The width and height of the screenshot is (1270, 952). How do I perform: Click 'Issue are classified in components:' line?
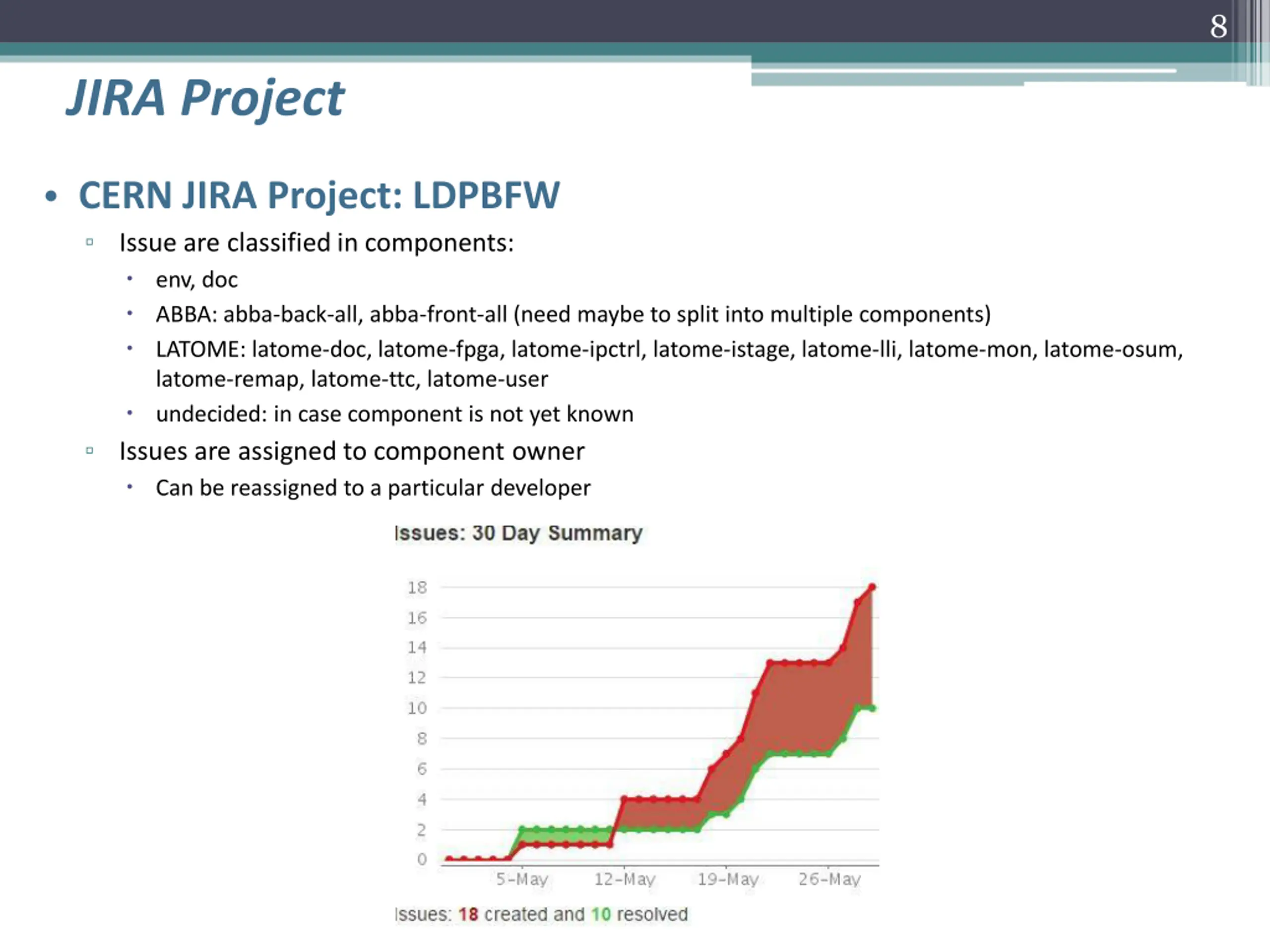[x=317, y=243]
